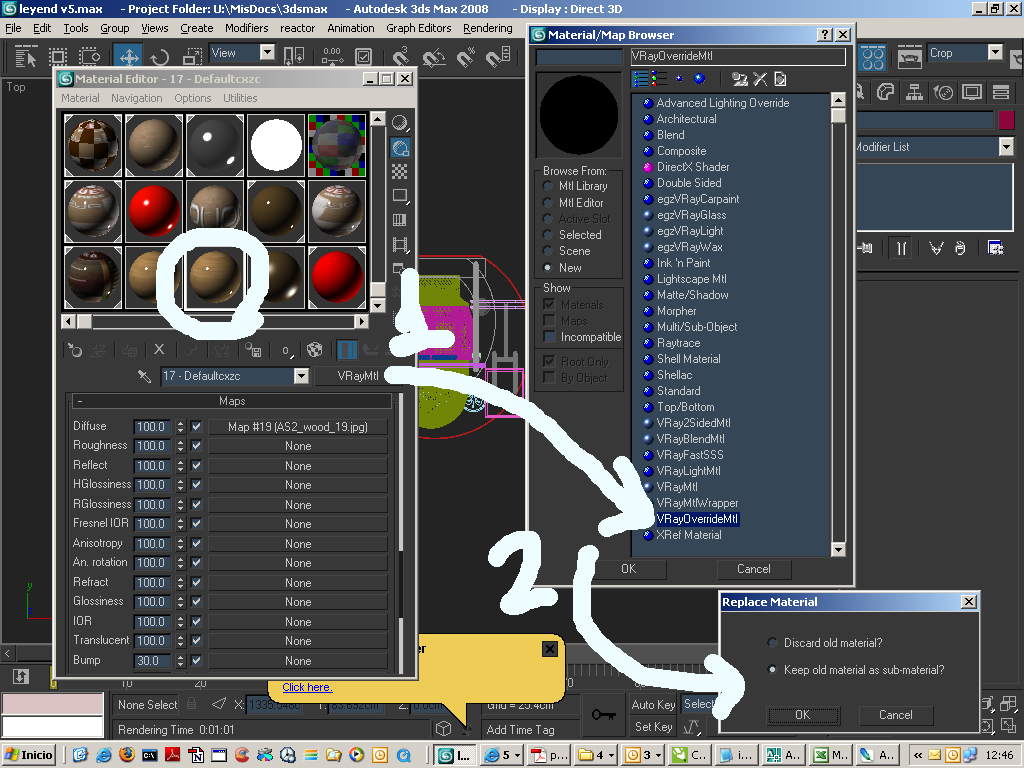Open the material name dropdown 17 - Defaultcxzc
This screenshot has width=1024, height=768.
pos(301,376)
